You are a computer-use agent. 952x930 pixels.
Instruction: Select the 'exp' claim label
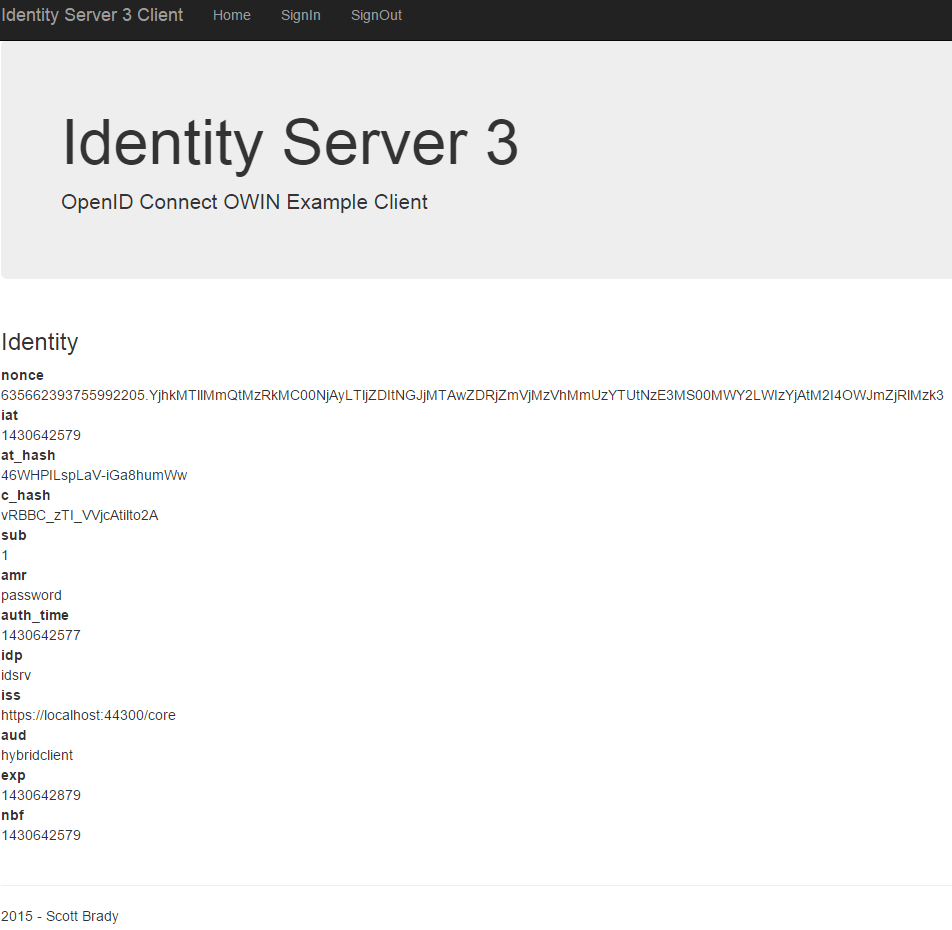pyautogui.click(x=13, y=776)
